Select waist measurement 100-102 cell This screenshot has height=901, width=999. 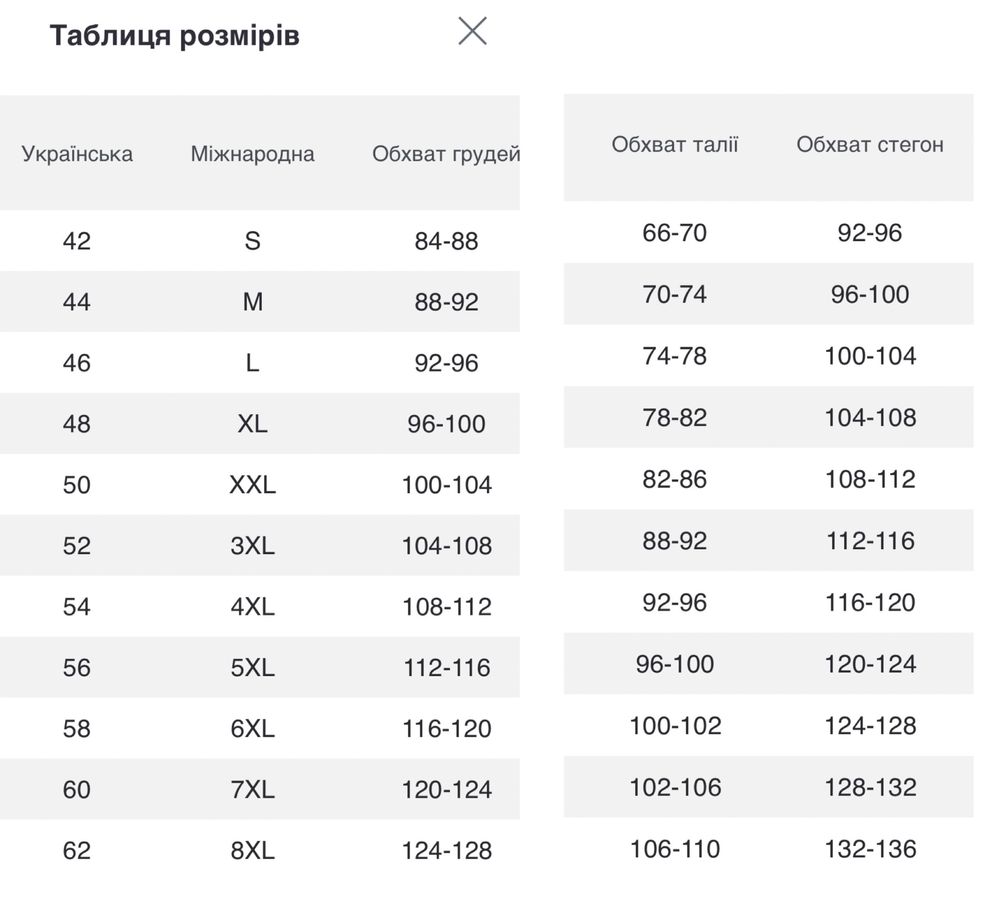click(x=675, y=726)
